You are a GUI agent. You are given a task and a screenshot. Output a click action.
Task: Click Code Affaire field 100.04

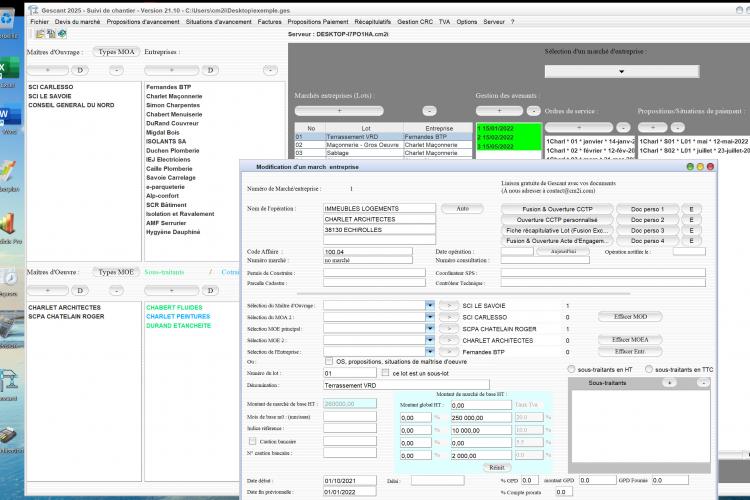(368, 252)
